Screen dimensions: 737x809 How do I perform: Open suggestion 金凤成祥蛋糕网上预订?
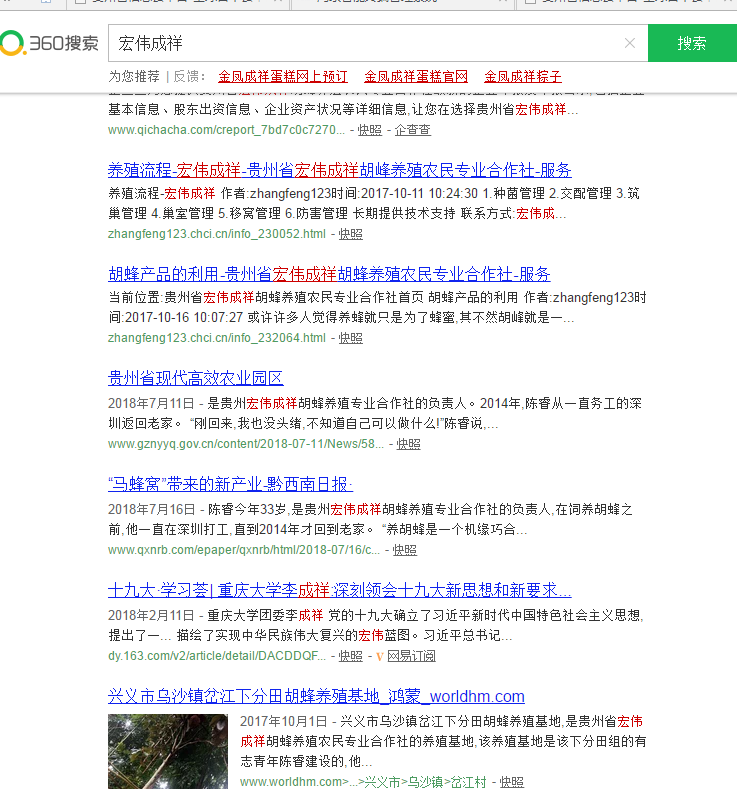click(283, 76)
